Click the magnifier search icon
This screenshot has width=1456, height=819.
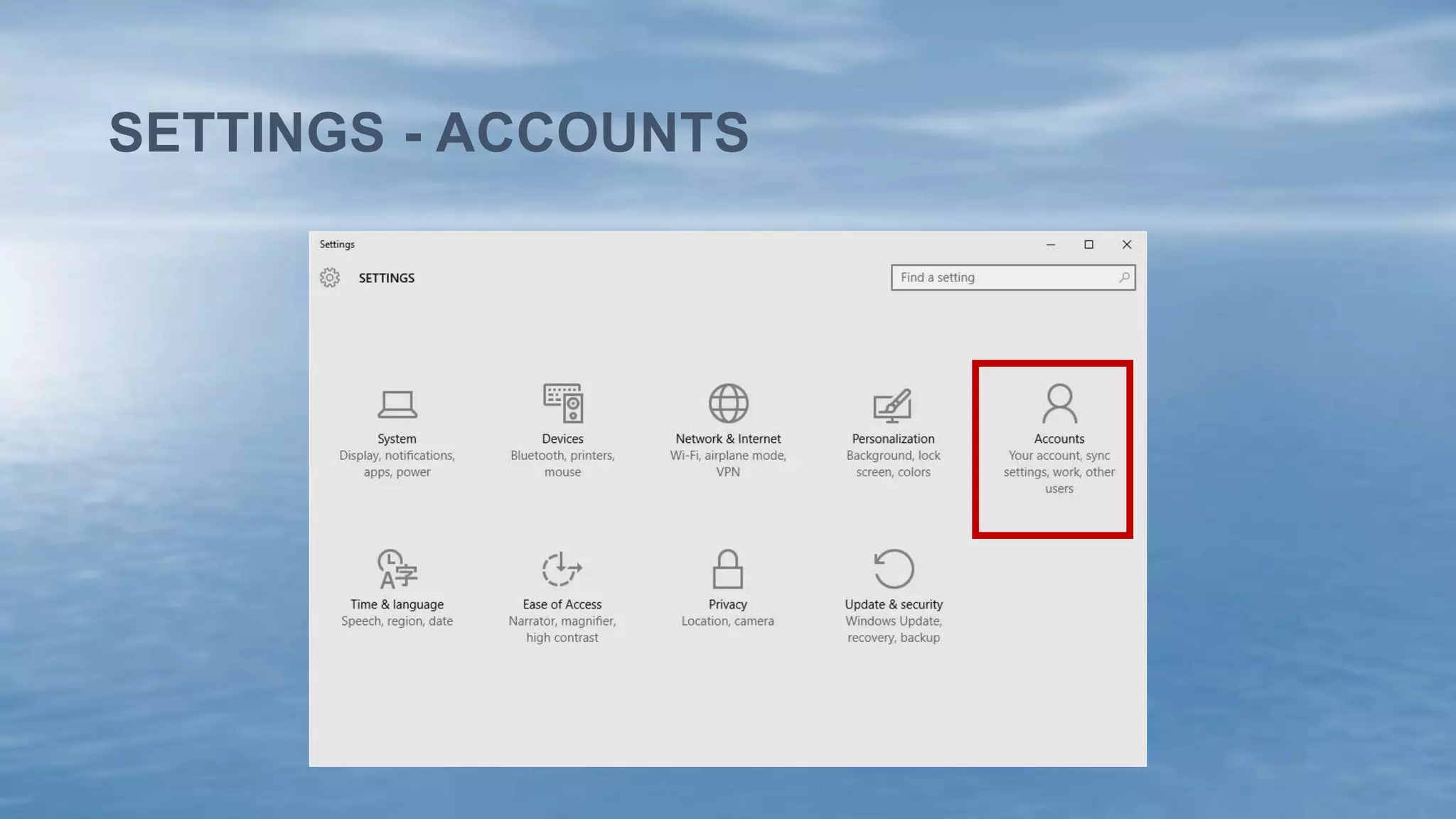pos(1124,277)
